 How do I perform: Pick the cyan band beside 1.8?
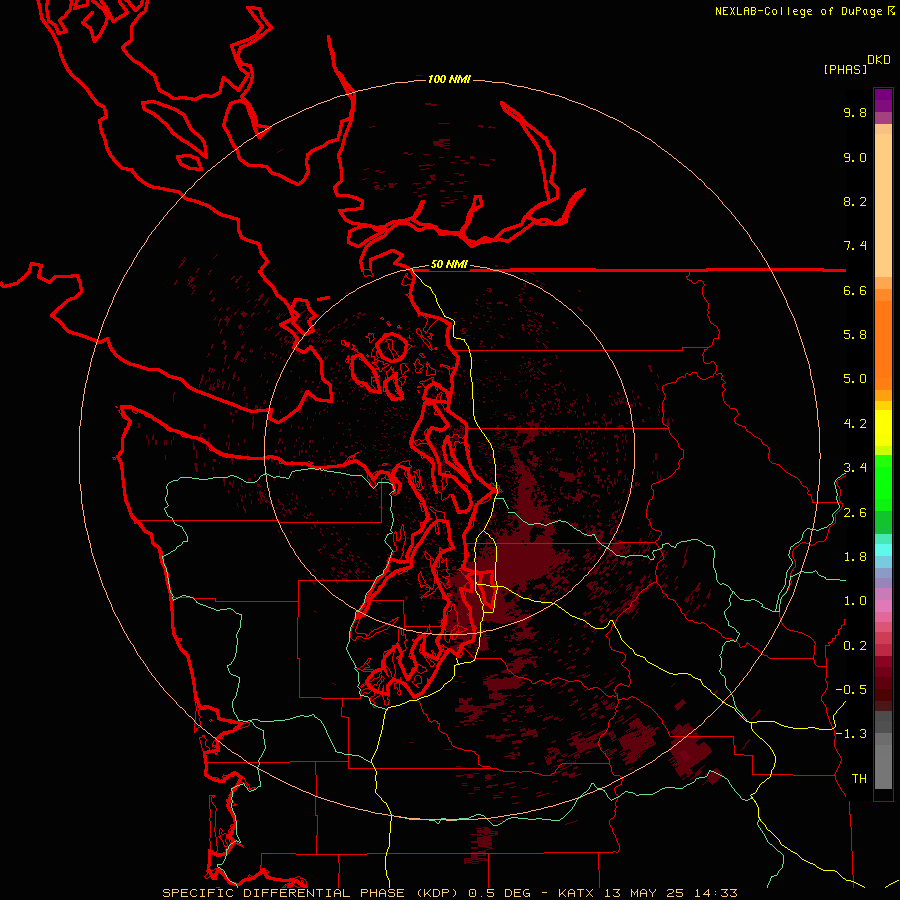[883, 550]
